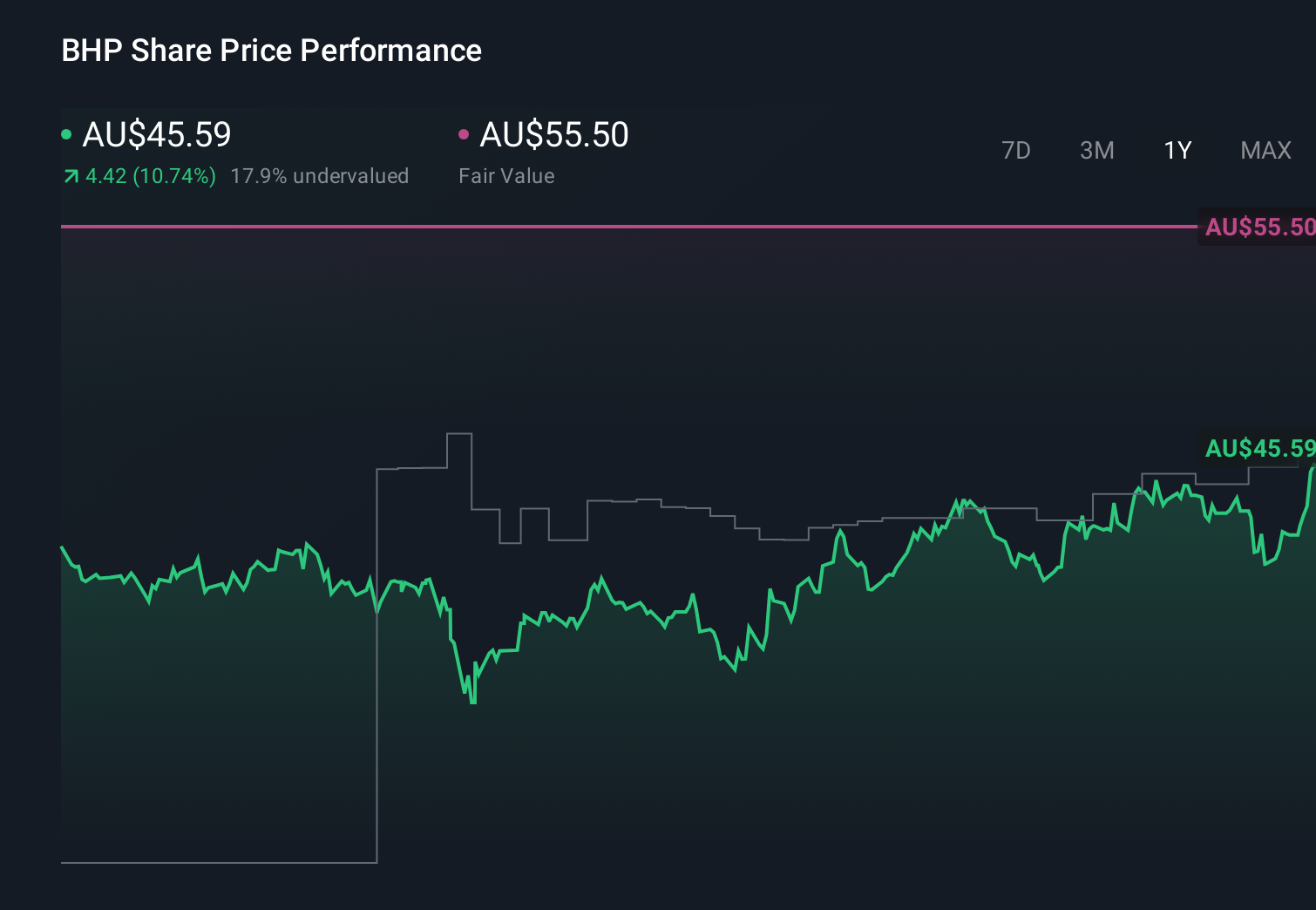This screenshot has height=910, width=1316.
Task: Select the 1Y range tab
Action: [x=1177, y=150]
